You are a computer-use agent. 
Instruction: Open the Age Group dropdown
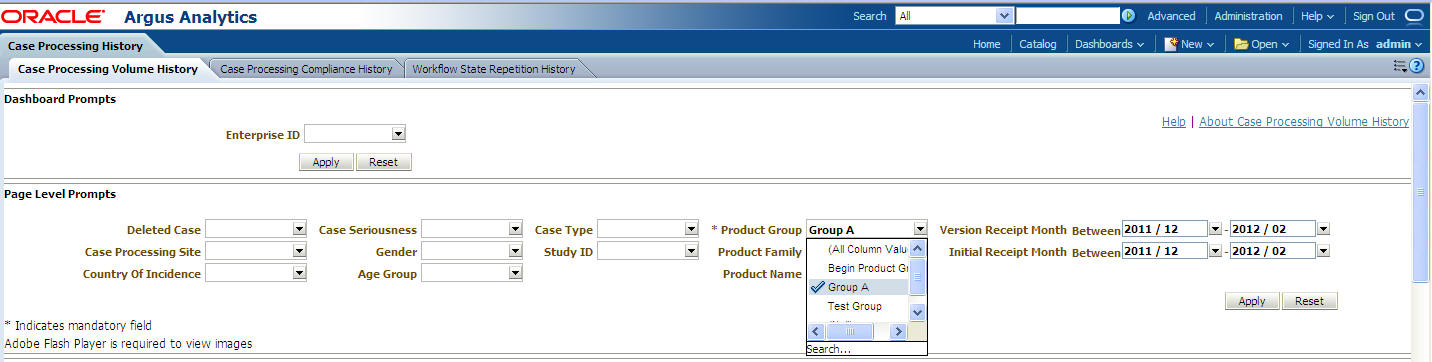(x=515, y=273)
